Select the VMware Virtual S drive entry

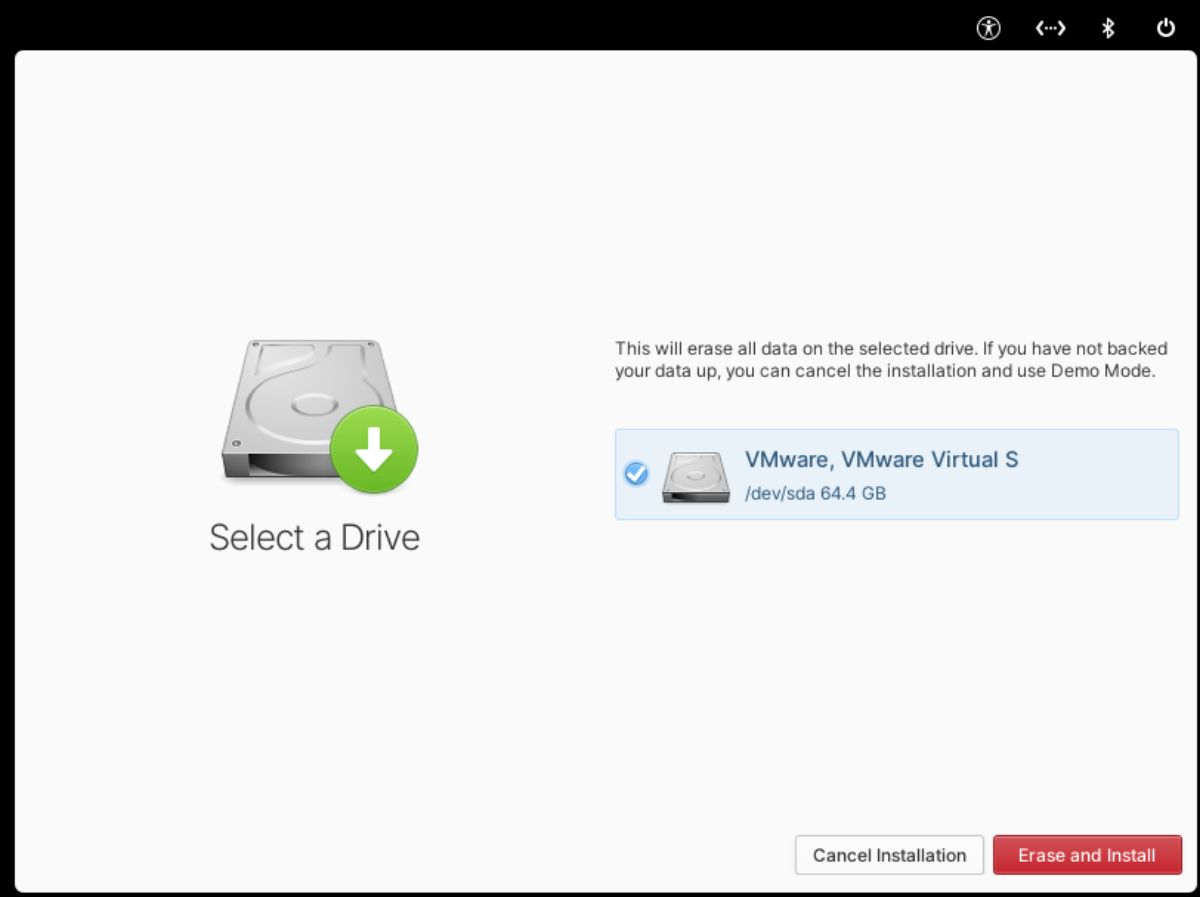pyautogui.click(x=897, y=473)
